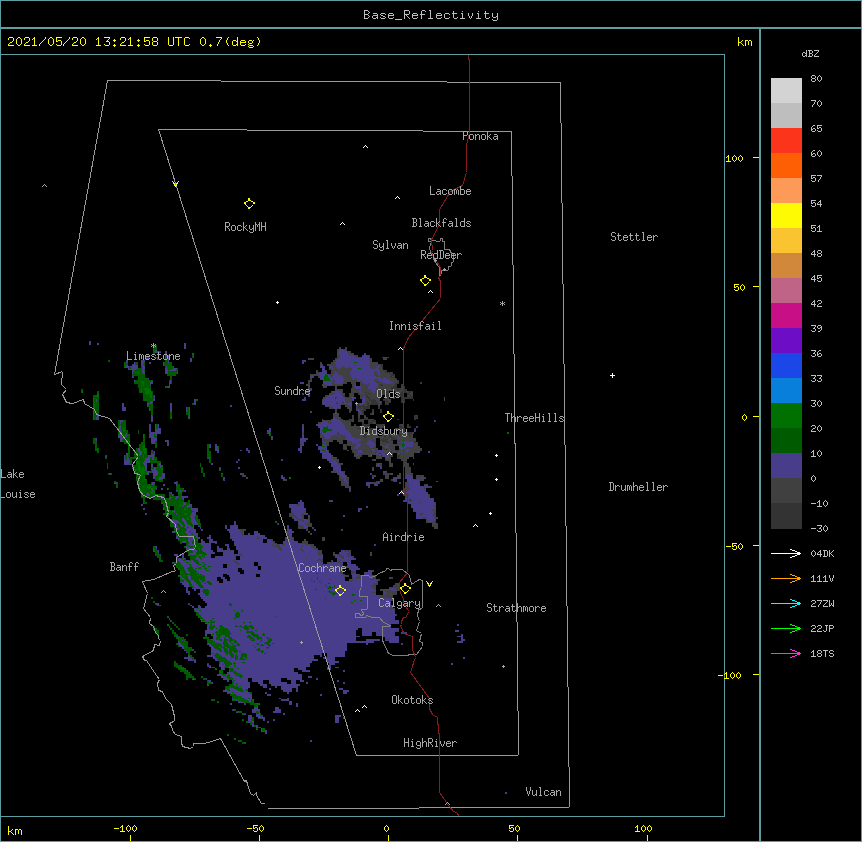Select the RockyMH label
862x842 pixels.
click(x=245, y=227)
